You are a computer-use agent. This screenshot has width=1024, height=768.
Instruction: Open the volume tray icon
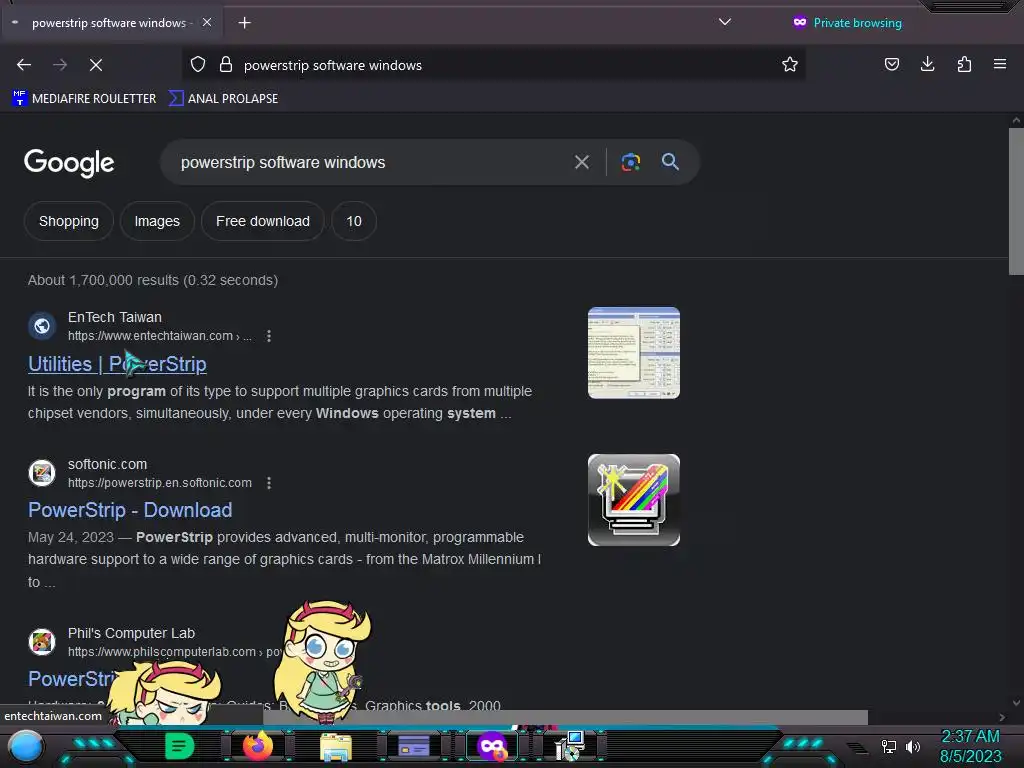click(x=912, y=746)
